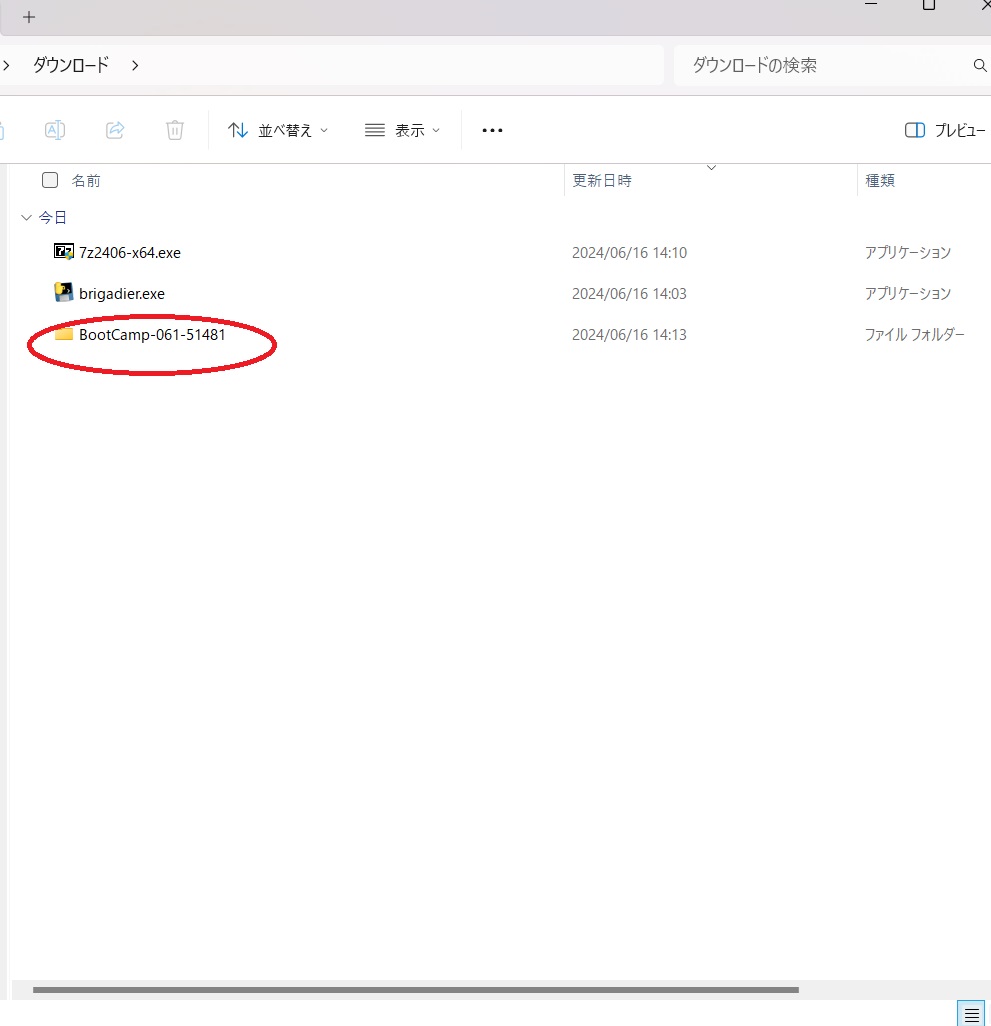Open the See more (...) toolbar menu

click(491, 130)
